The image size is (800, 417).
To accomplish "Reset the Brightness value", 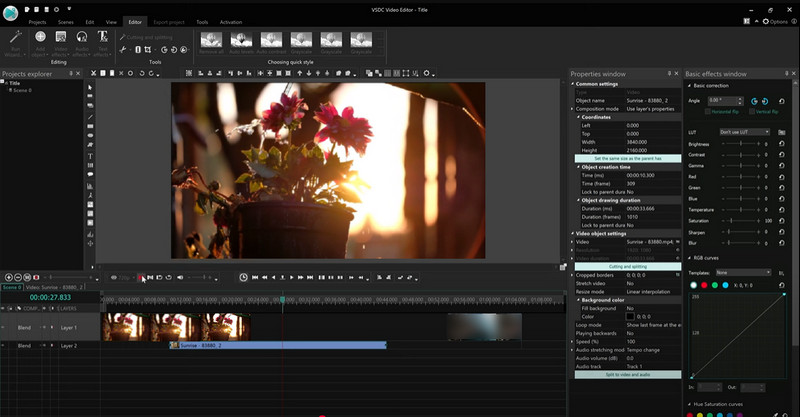I will click(782, 144).
